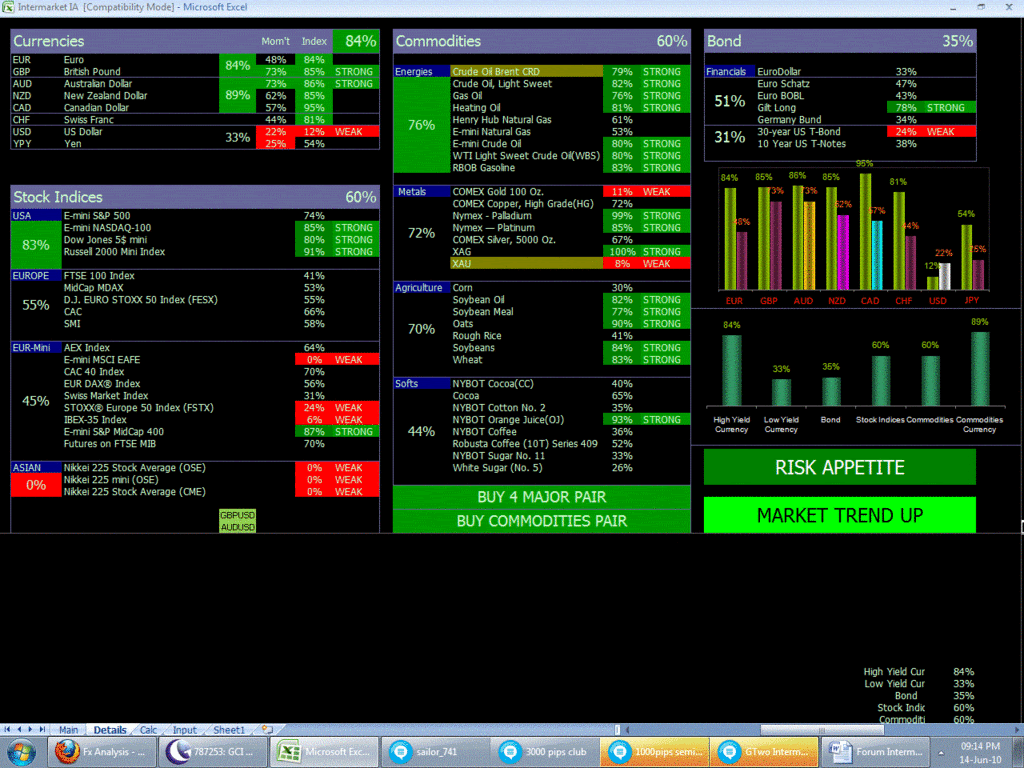Select the EUR-Mini region label
1024x768 pixels.
pyautogui.click(x=36, y=347)
